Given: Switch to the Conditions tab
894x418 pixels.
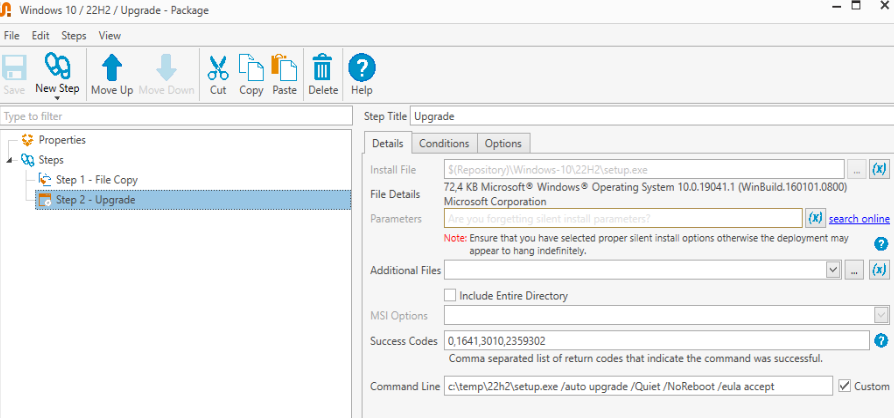Looking at the screenshot, I should (443, 143).
